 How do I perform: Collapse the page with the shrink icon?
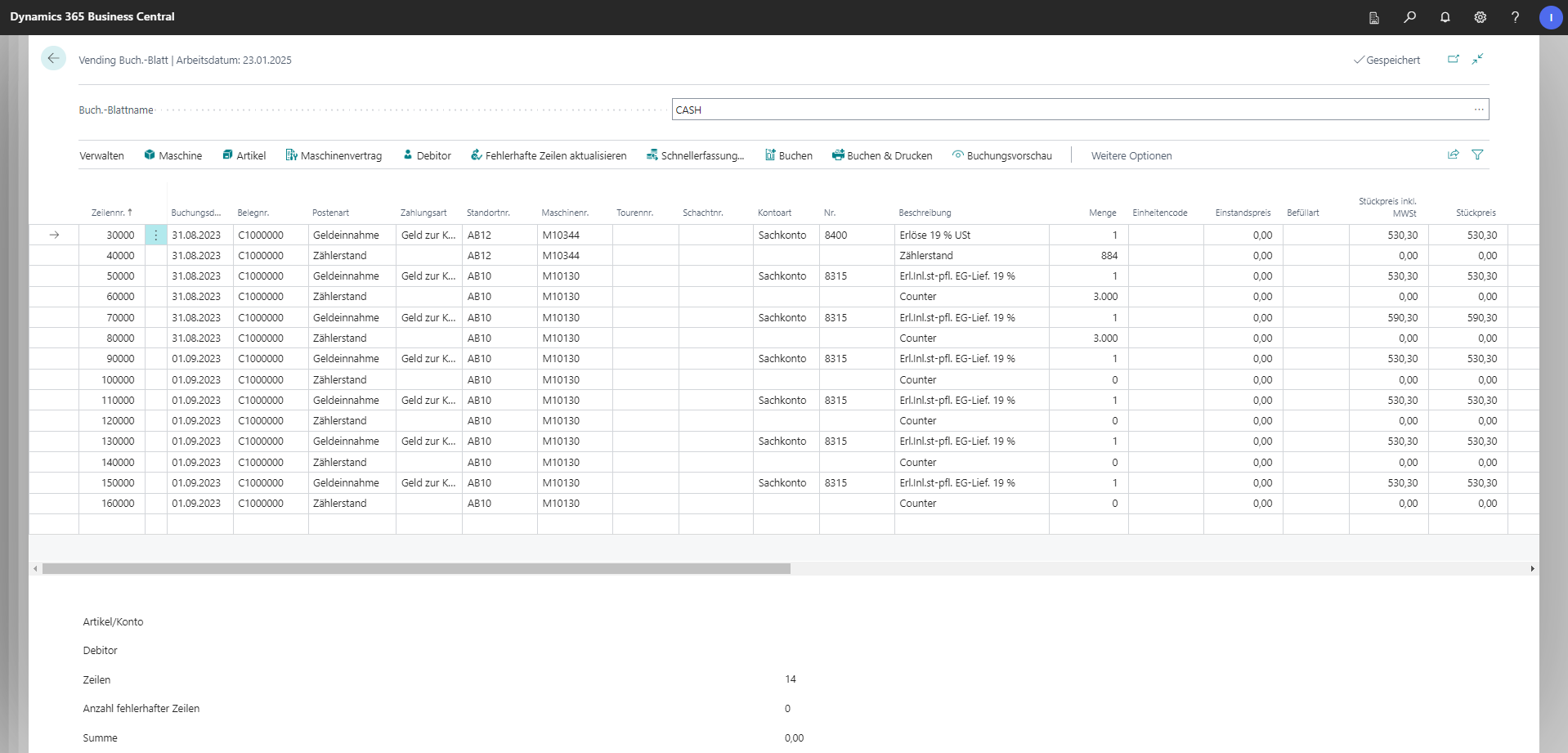click(x=1477, y=59)
